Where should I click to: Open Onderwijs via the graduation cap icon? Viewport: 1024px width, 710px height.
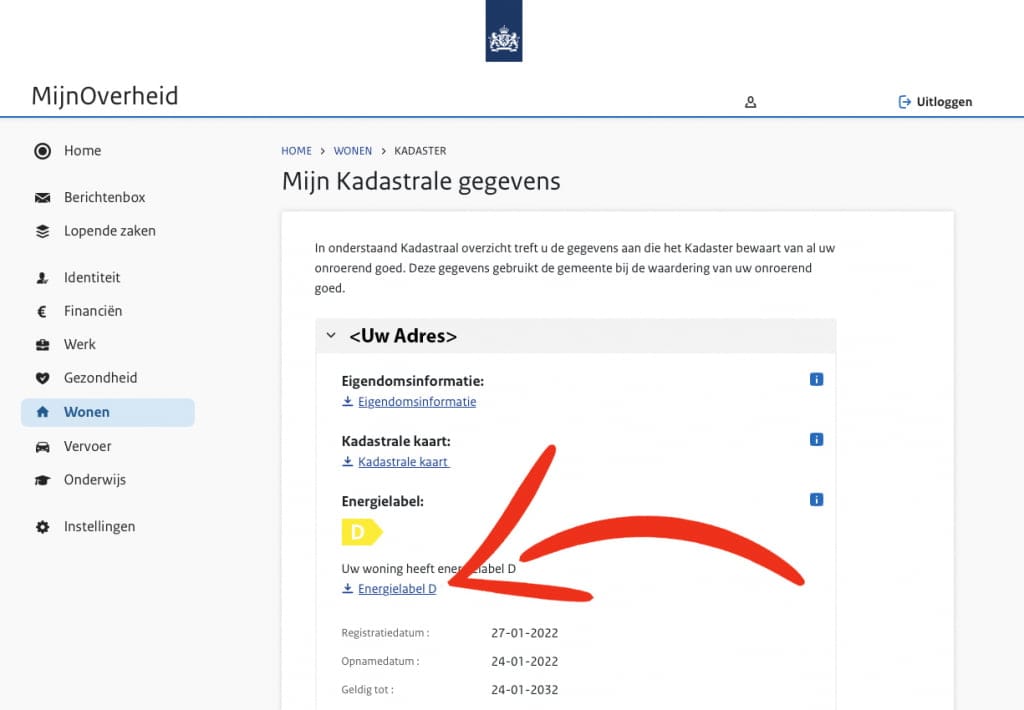tap(41, 480)
